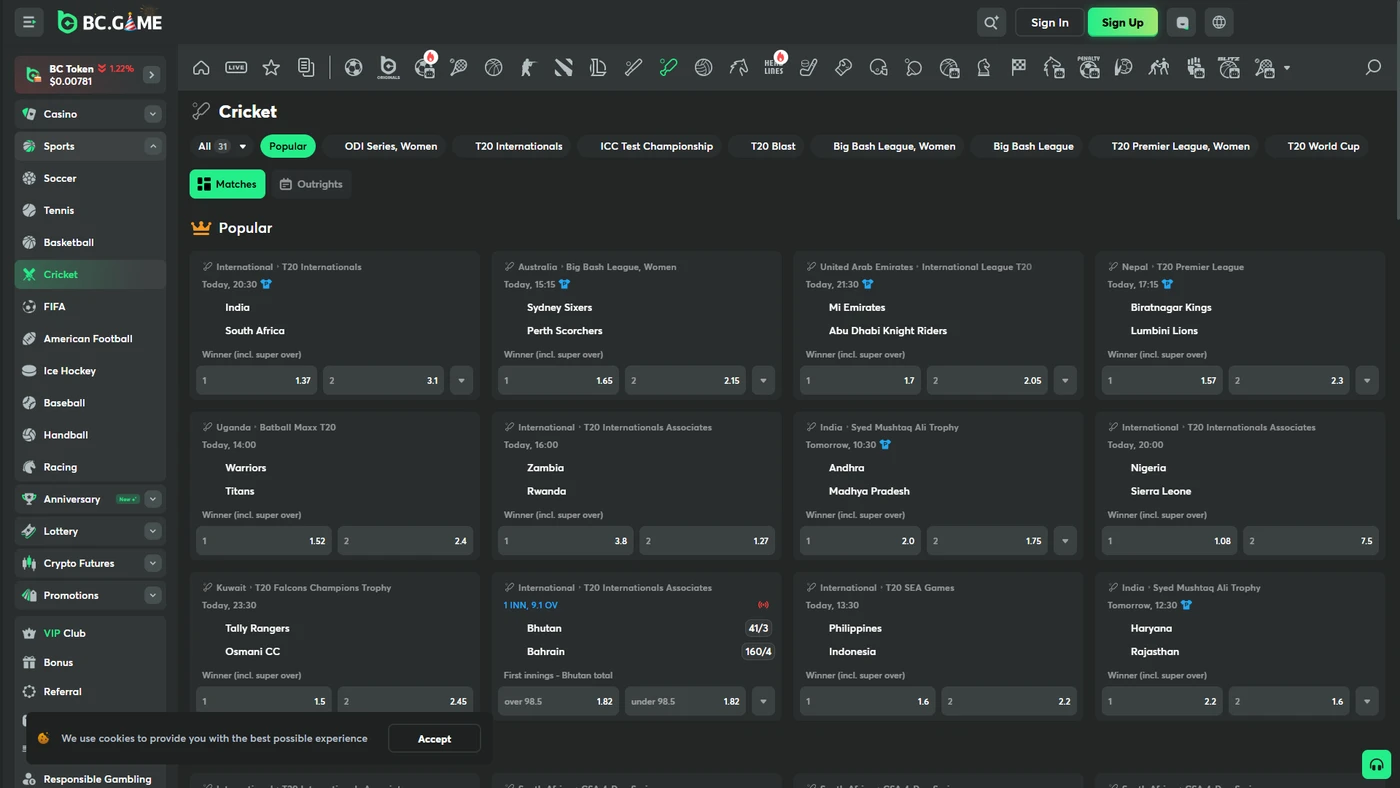Select Big Bash League filter tab

(1033, 146)
